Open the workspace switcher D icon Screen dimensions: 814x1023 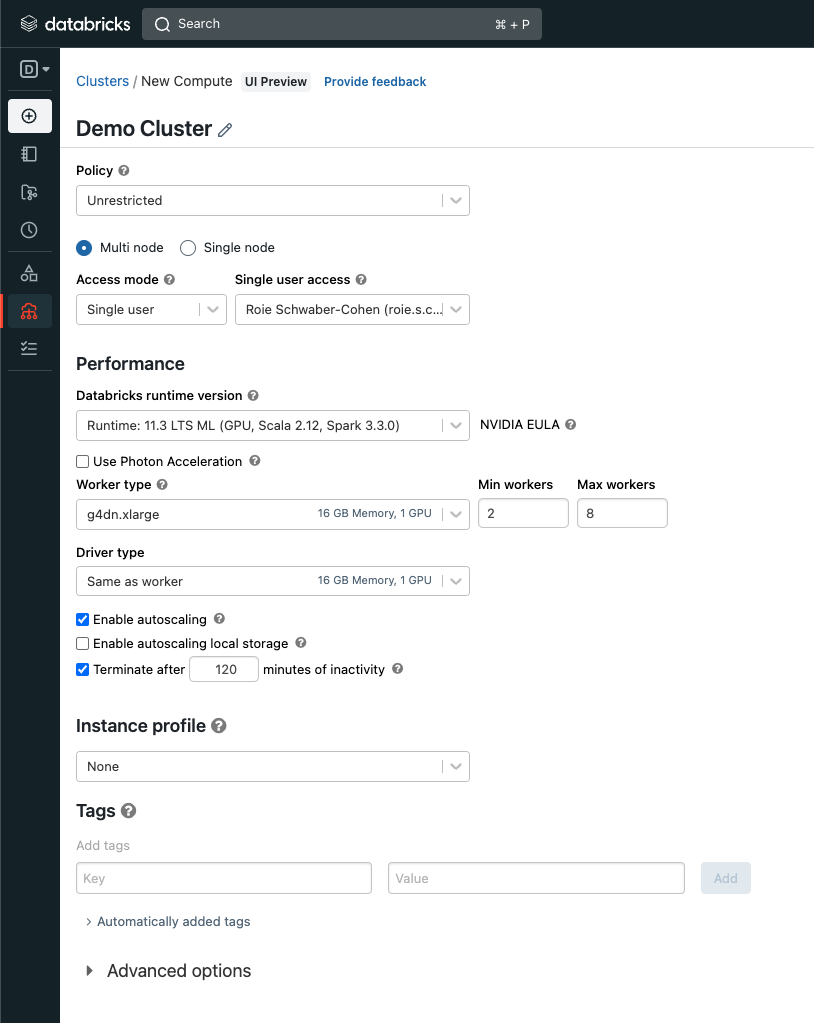(x=35, y=69)
